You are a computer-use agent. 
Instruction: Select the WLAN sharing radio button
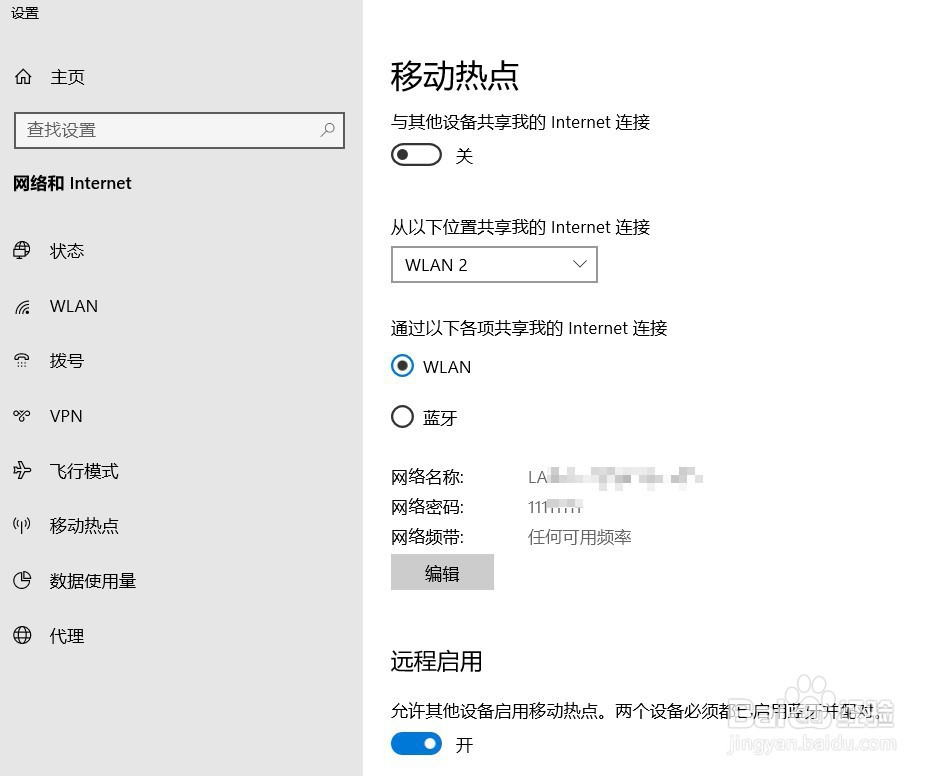402,366
